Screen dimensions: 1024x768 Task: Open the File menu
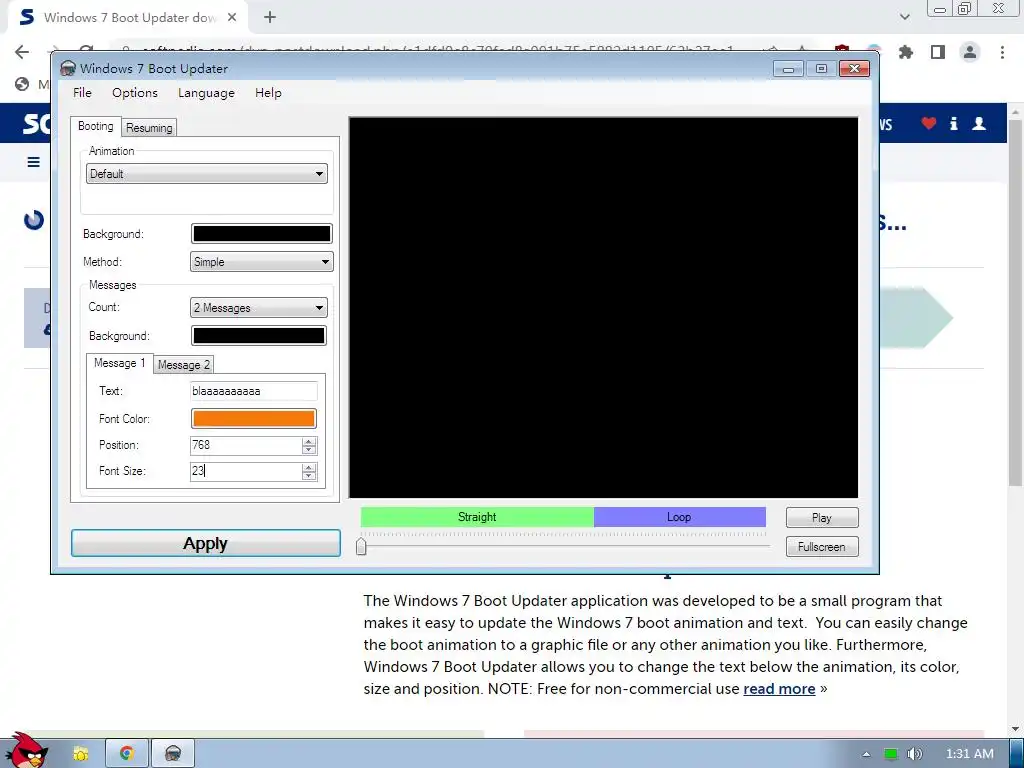[x=82, y=93]
